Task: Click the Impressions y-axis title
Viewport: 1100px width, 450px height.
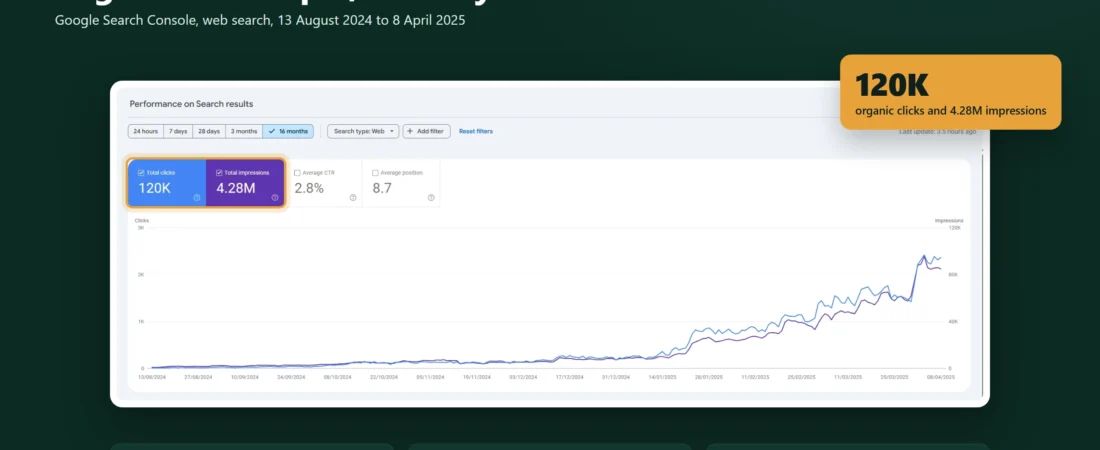Action: [948, 220]
